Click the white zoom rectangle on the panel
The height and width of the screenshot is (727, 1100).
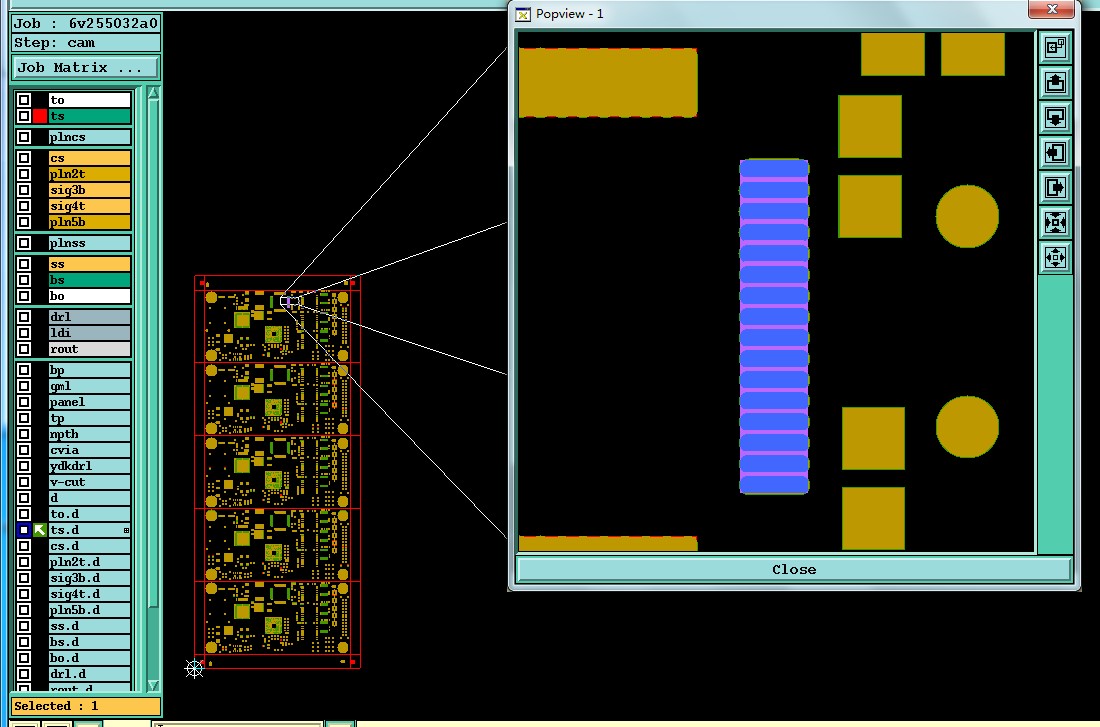(x=290, y=301)
